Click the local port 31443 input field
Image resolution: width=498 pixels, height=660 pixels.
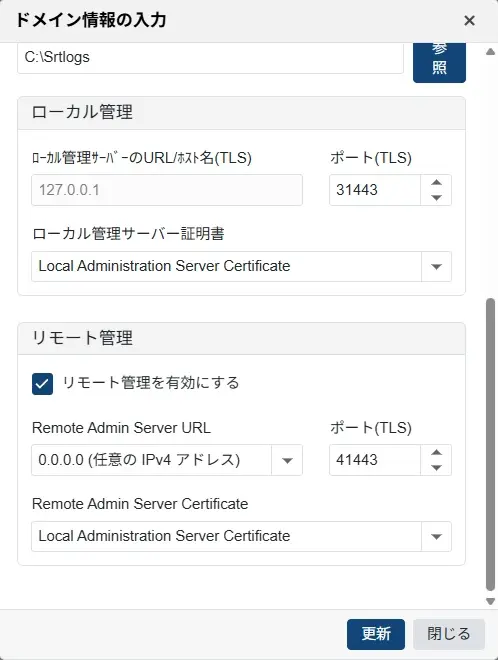click(x=375, y=190)
